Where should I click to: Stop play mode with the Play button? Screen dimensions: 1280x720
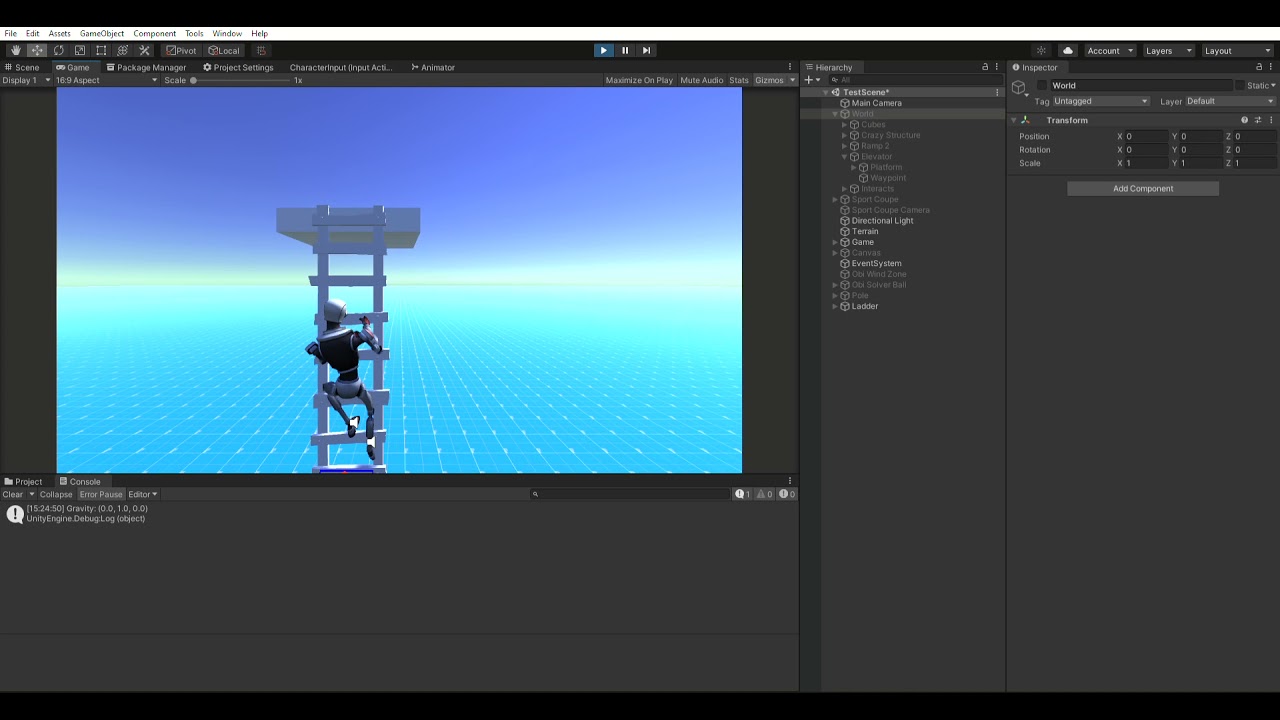603,50
